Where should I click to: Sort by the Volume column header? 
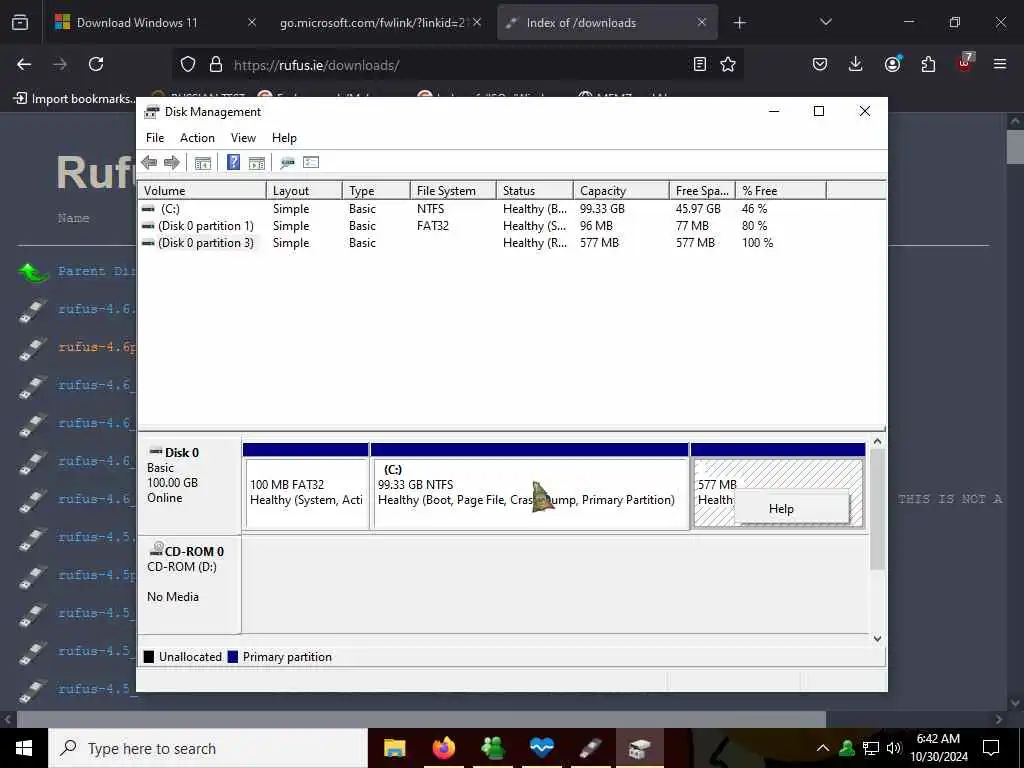(x=202, y=191)
